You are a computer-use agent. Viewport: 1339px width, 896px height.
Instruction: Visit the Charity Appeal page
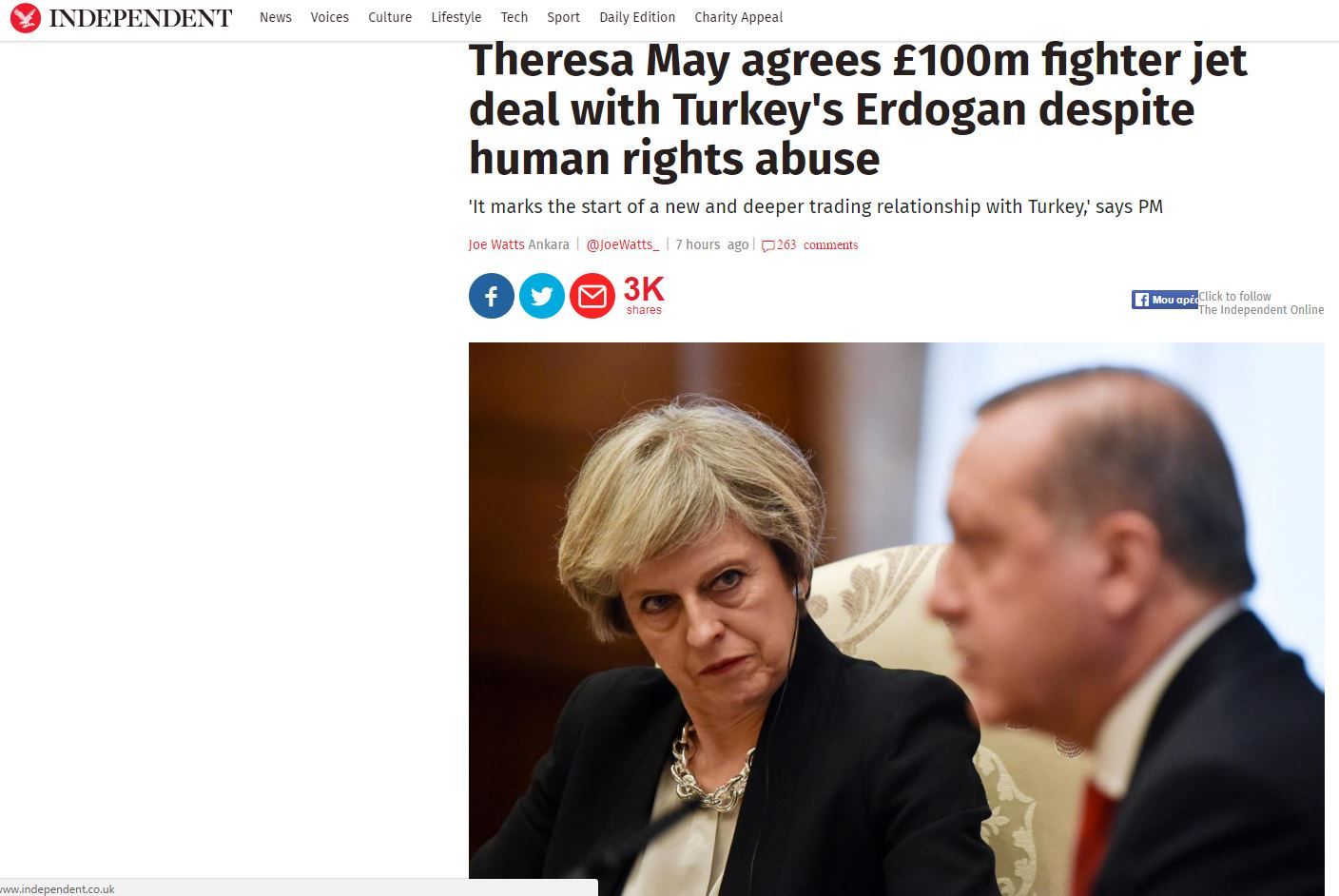point(739,17)
